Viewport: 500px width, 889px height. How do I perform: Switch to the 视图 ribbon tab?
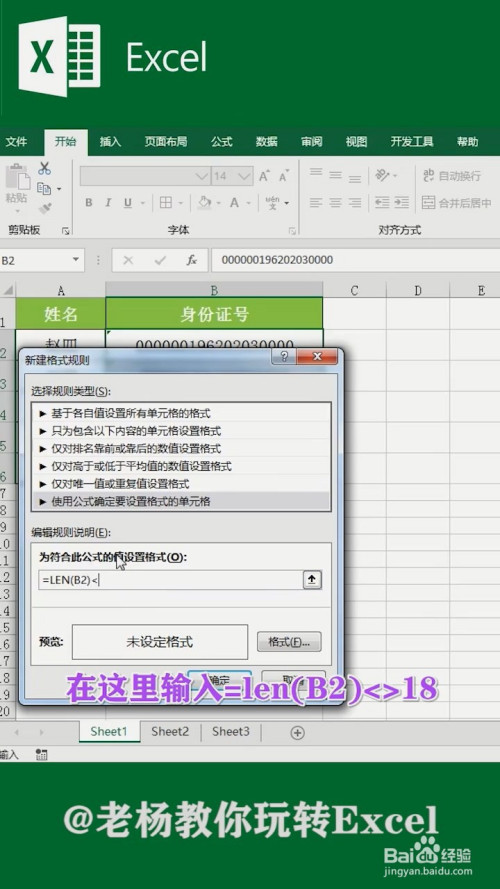pos(356,142)
